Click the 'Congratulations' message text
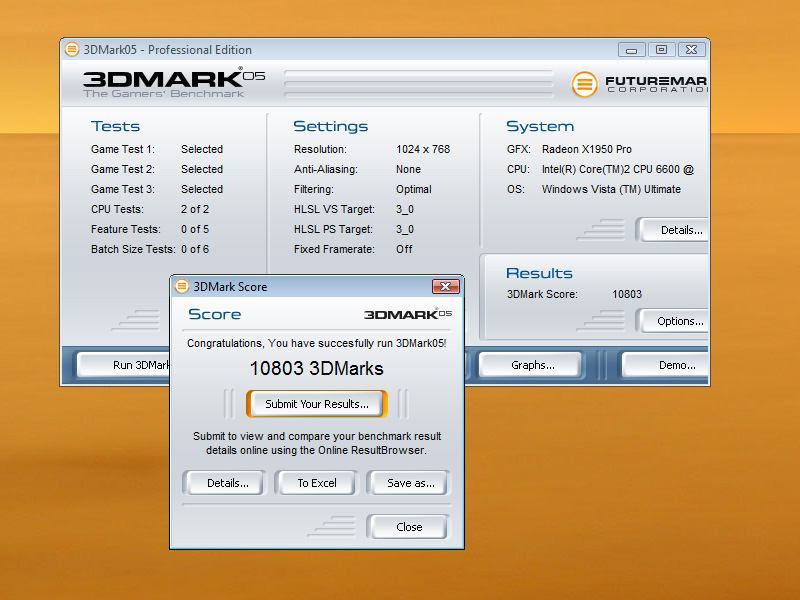This screenshot has height=600, width=800. (317, 343)
